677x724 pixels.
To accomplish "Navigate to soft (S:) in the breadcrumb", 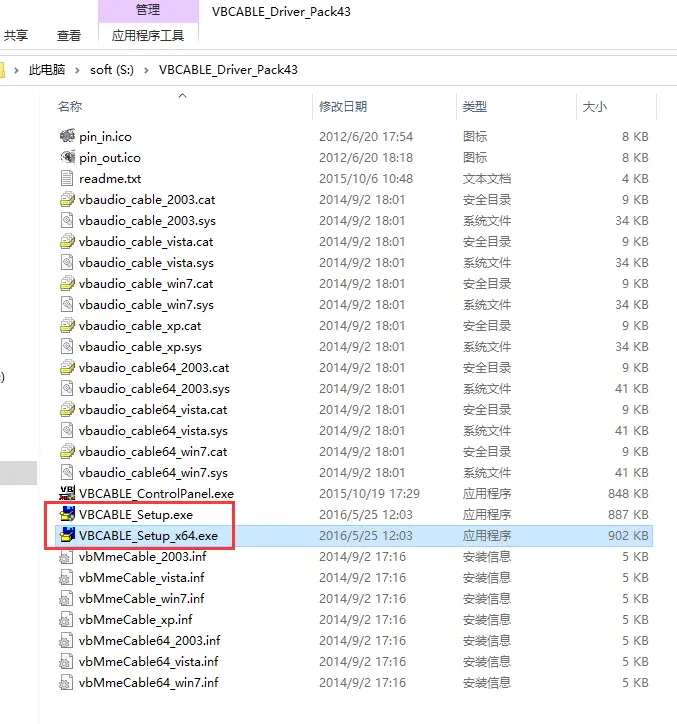I will [112, 70].
